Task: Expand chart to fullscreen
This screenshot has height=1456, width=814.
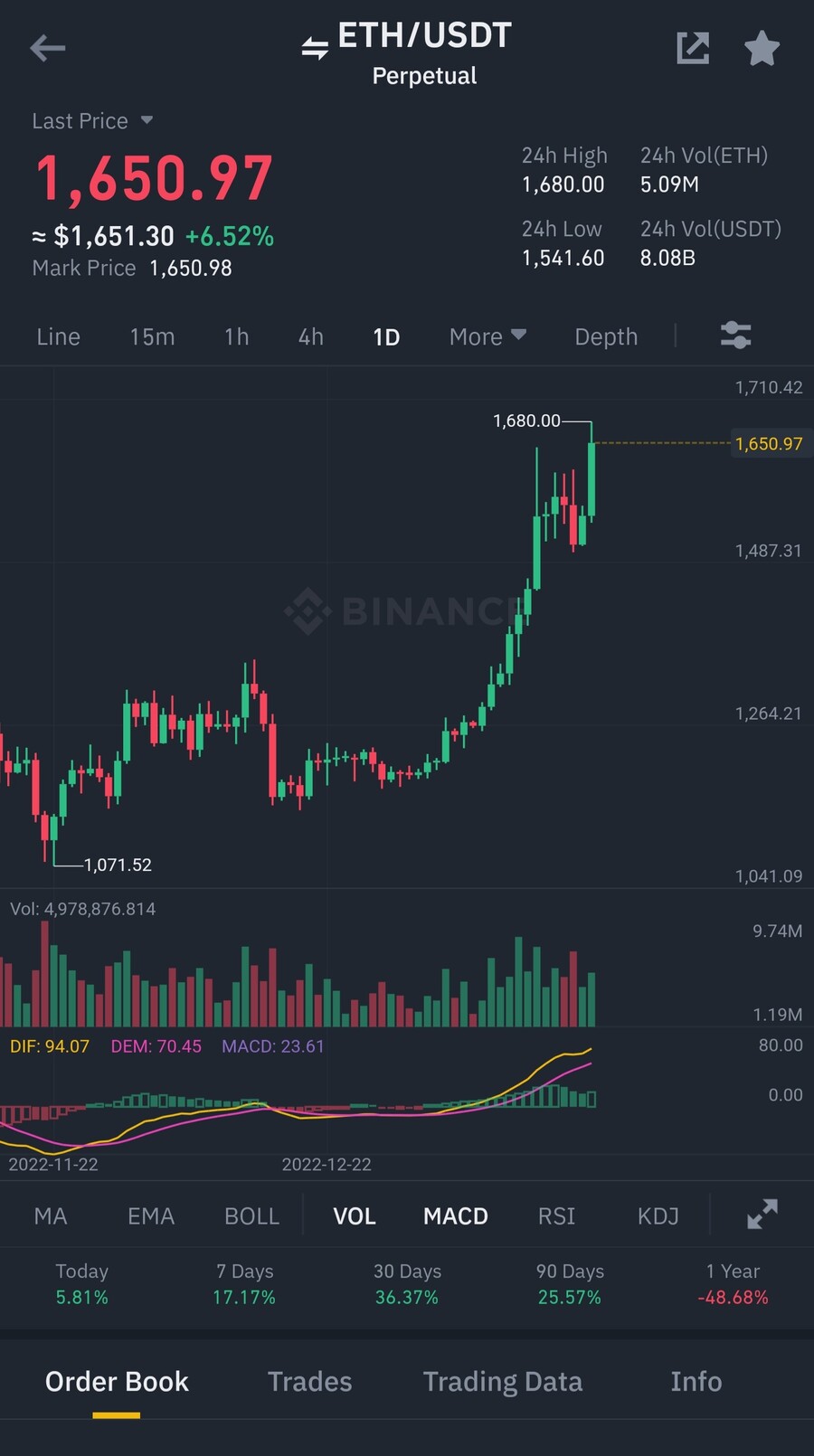Action: pyautogui.click(x=762, y=1215)
